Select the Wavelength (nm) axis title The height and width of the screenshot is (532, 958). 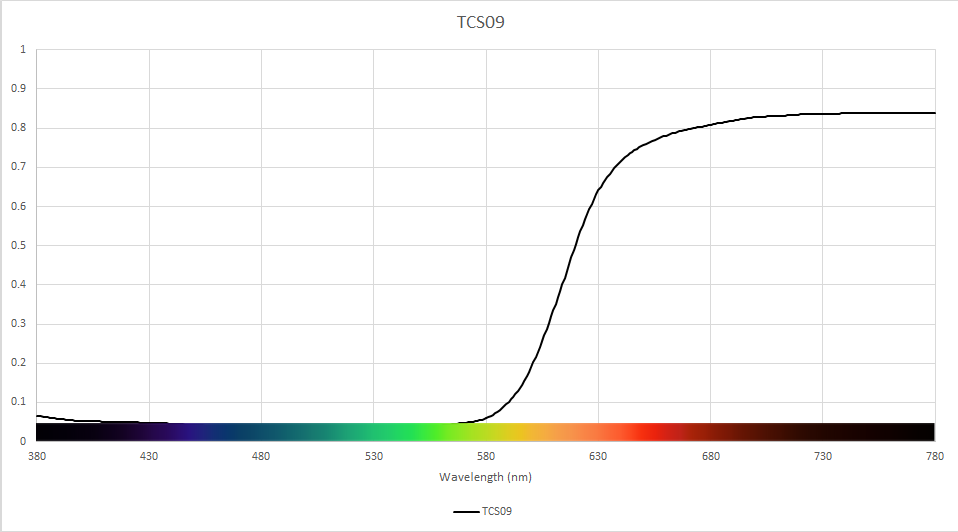[x=485, y=477]
